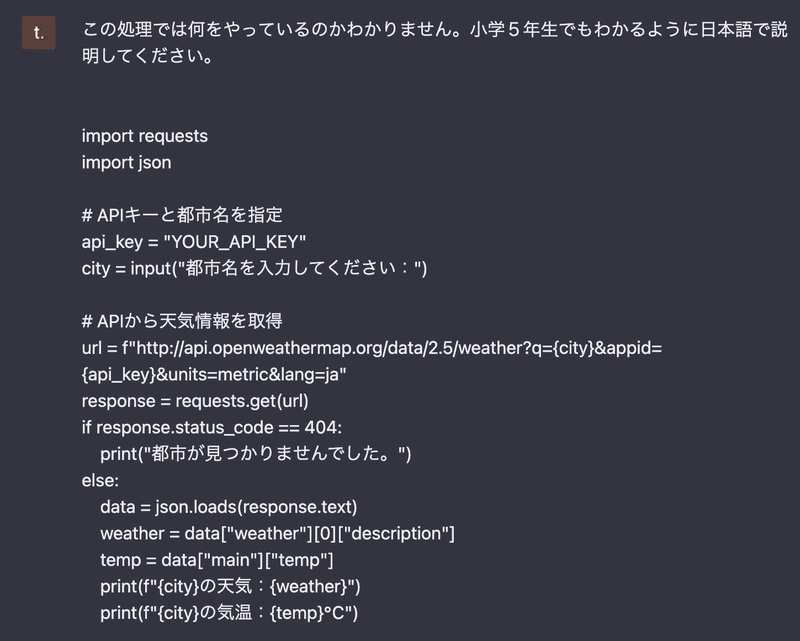Viewport: 800px width, 641px height.
Task: Click the Japanese question text at the top
Action: pyautogui.click(x=435, y=42)
